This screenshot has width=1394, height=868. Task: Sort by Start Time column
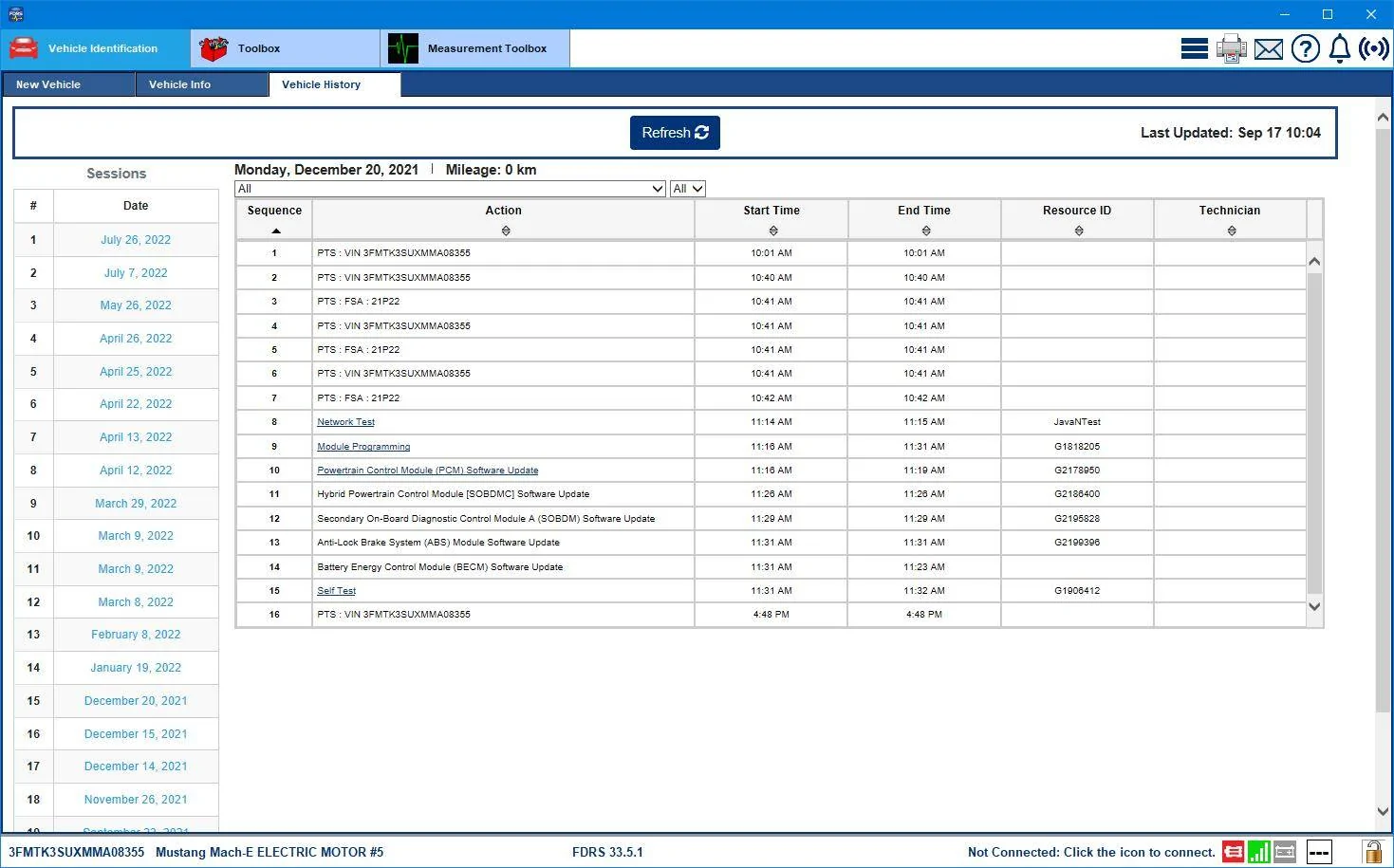[772, 231]
